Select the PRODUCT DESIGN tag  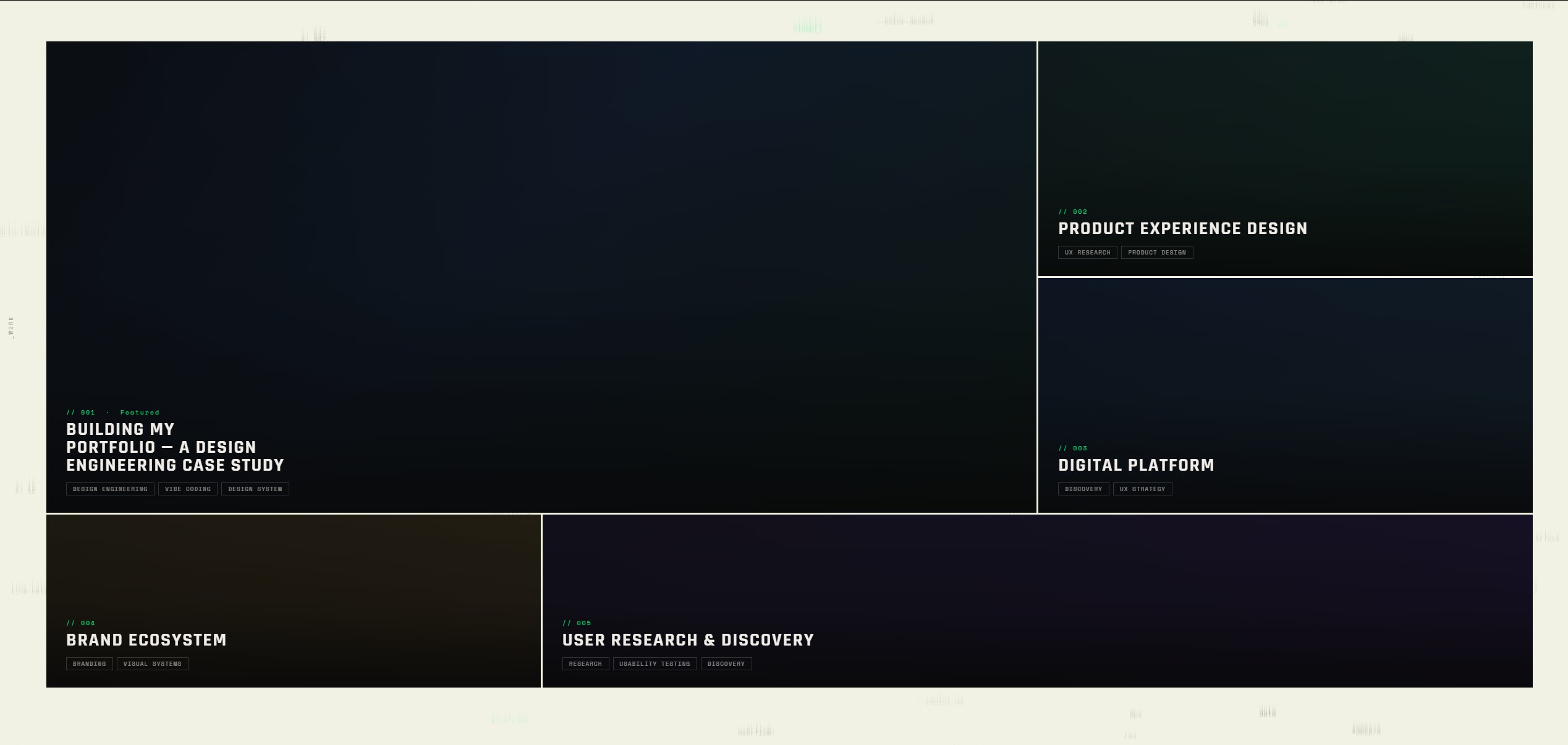(x=1156, y=252)
